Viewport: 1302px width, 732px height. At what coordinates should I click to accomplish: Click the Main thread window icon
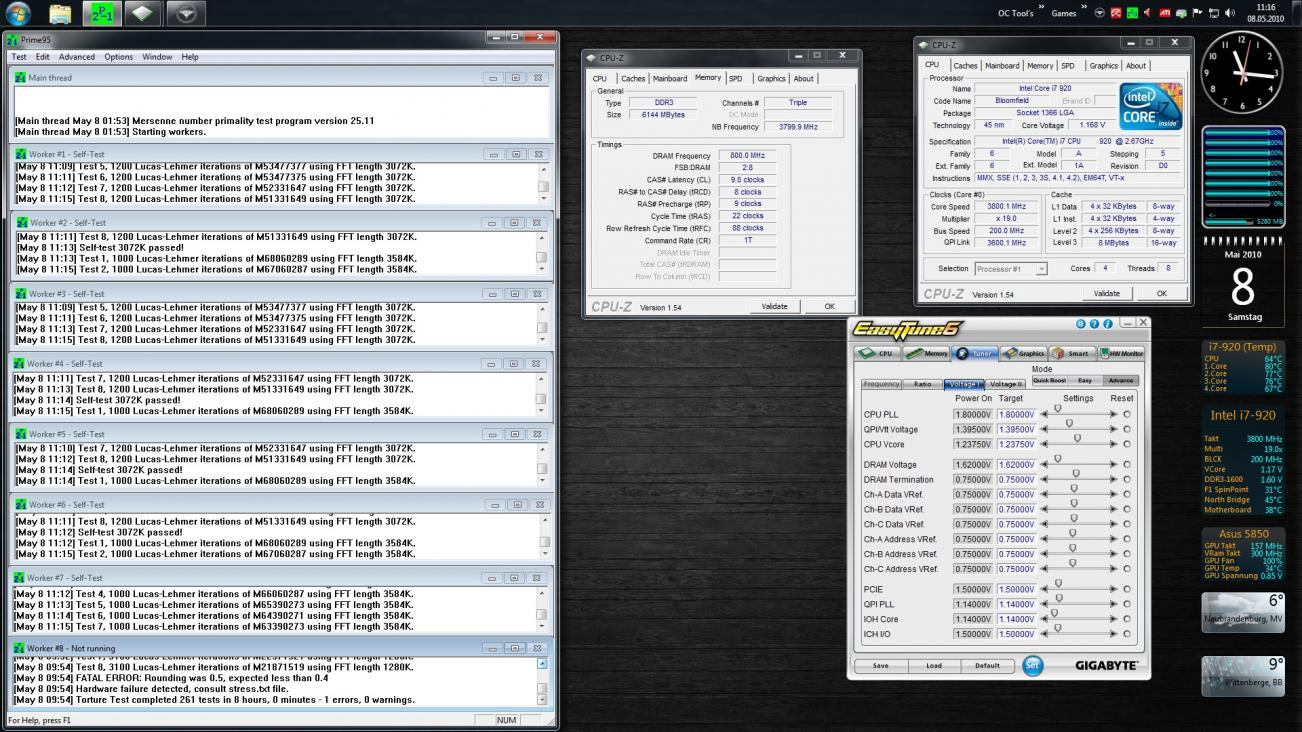20,77
